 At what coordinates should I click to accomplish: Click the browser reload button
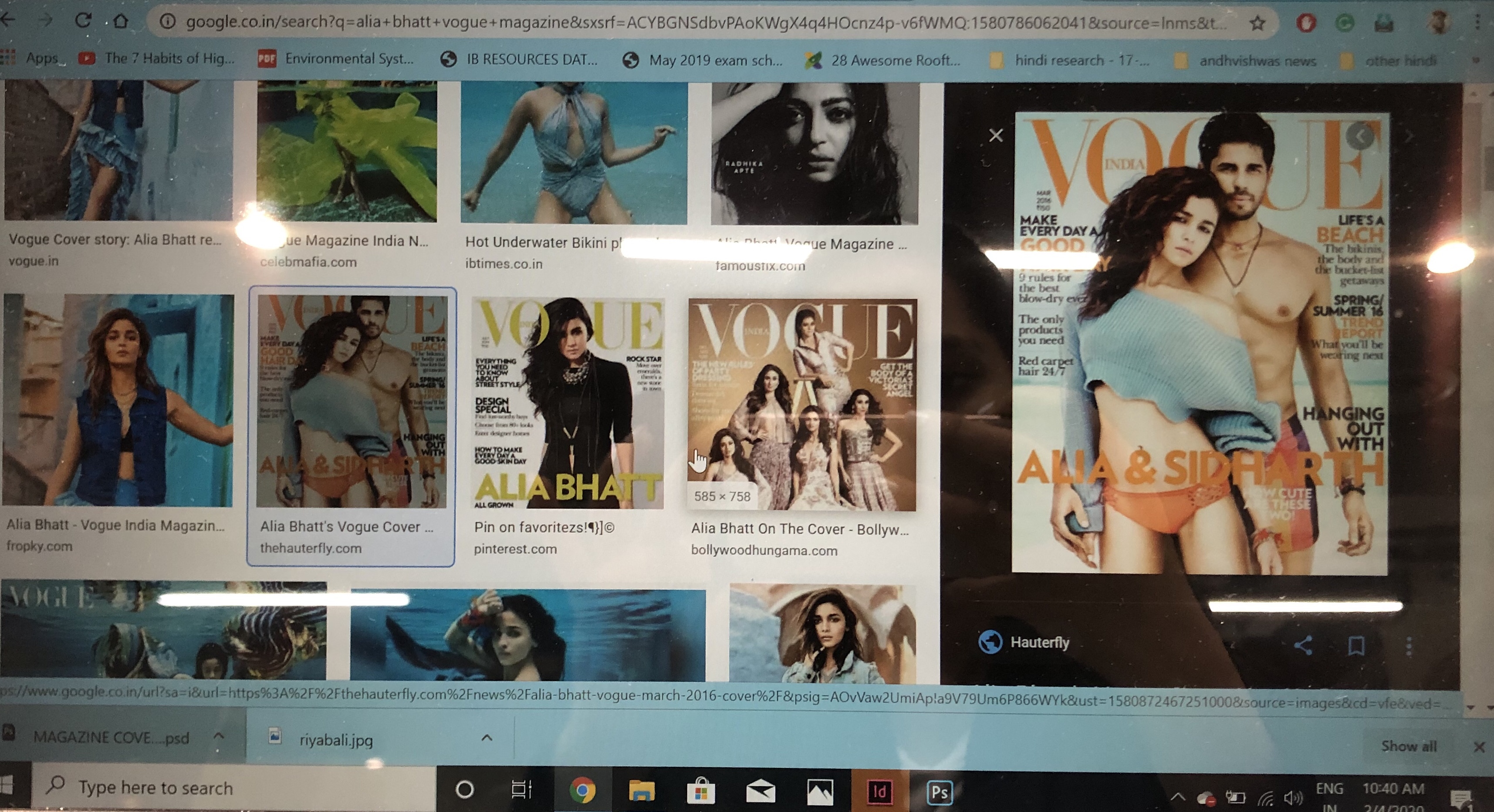(83, 21)
